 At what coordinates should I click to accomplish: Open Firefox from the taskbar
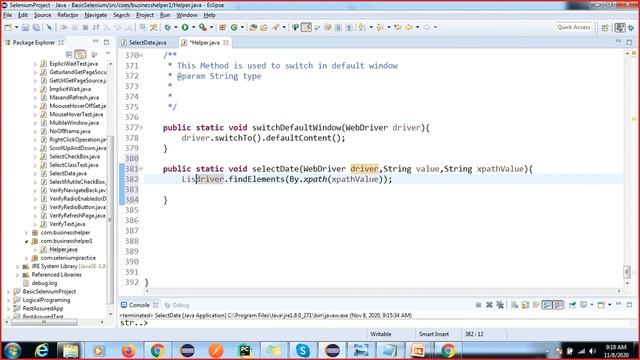tap(128, 351)
